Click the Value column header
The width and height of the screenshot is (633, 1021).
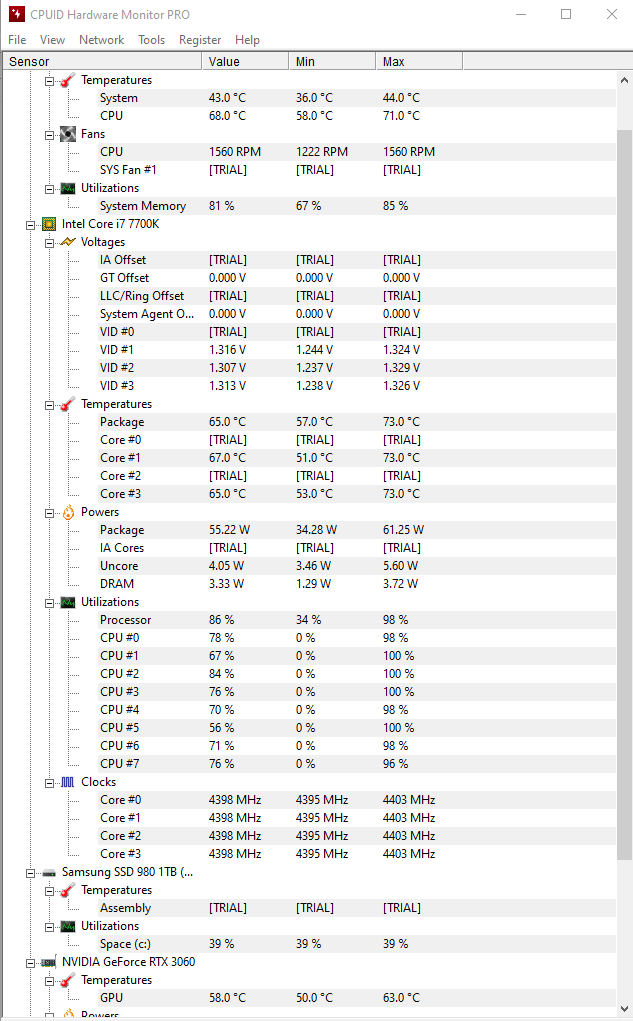click(x=245, y=61)
